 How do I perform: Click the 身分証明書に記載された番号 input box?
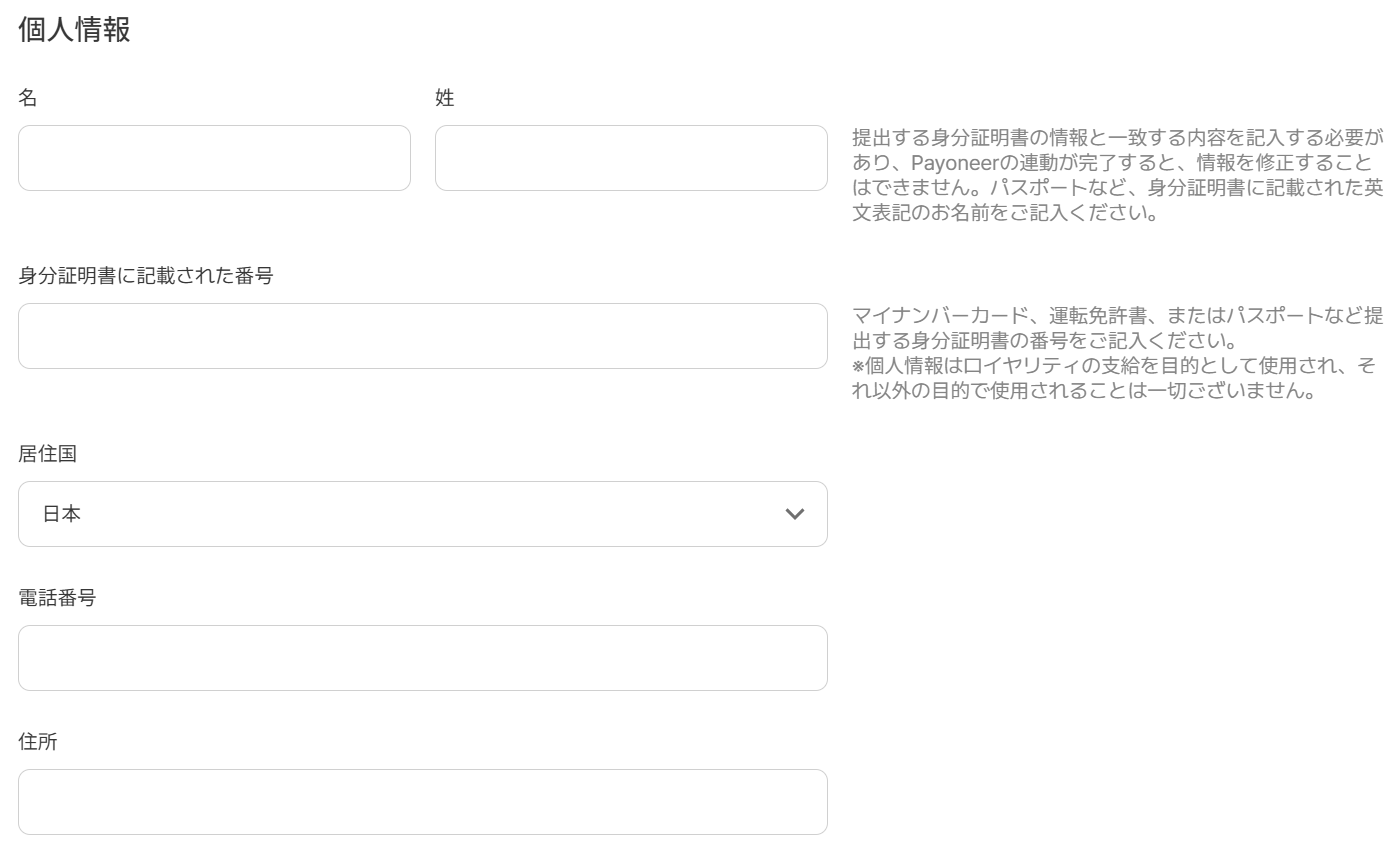click(422, 336)
